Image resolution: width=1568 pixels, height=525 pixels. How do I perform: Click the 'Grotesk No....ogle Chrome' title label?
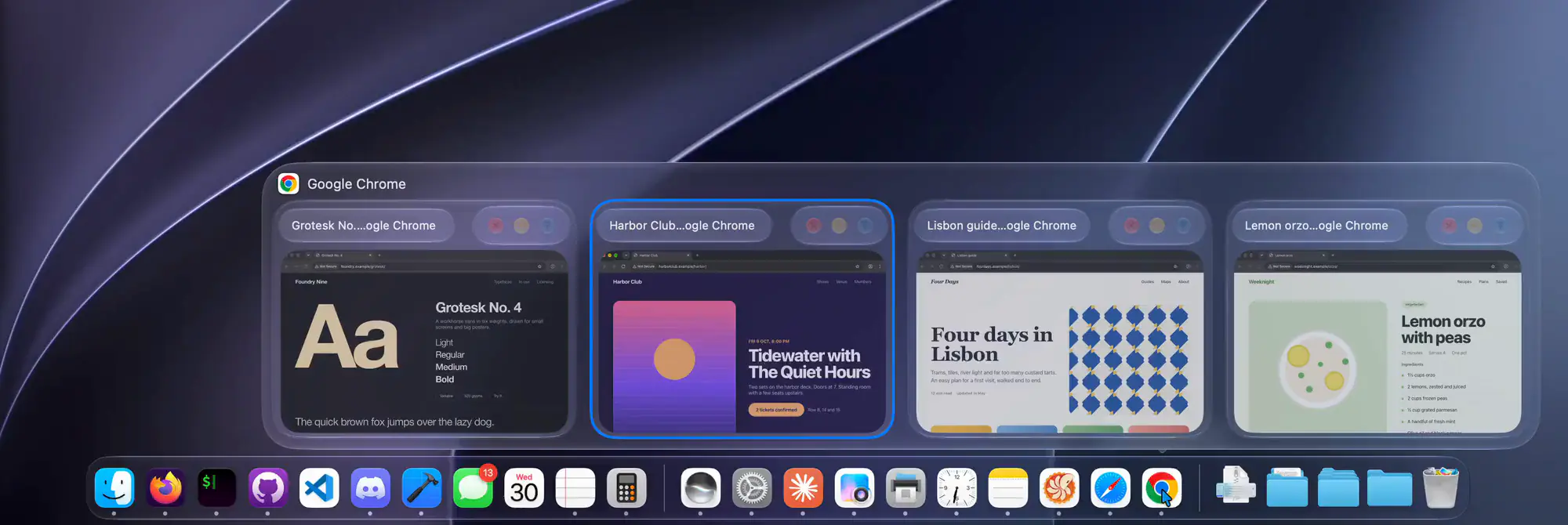click(x=364, y=226)
